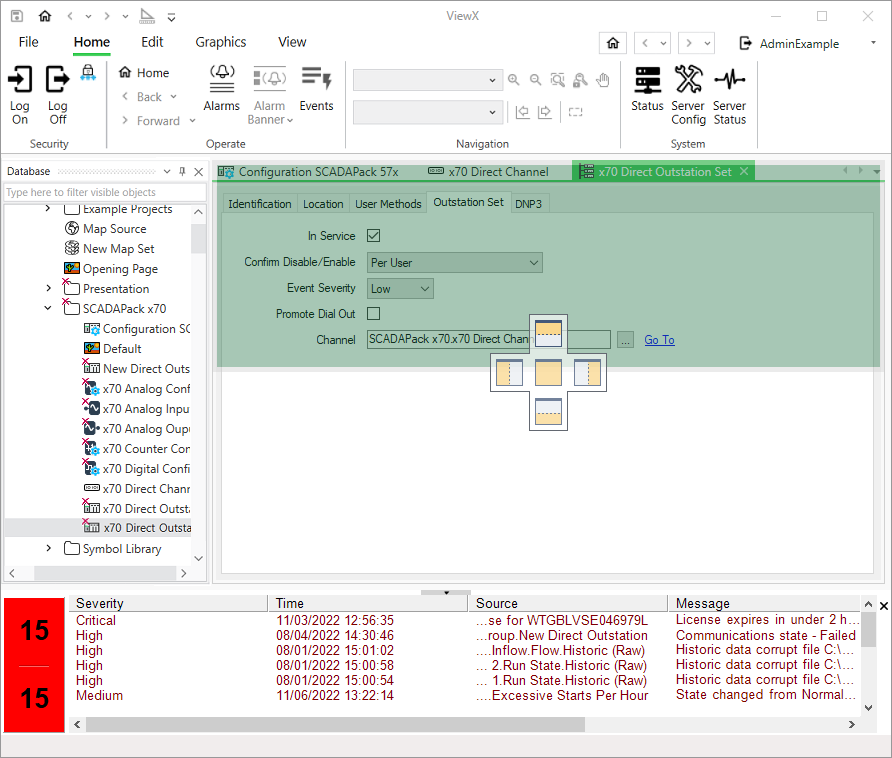The height and width of the screenshot is (758, 892).
Task: Open the Graphics ribbon tab
Action: 220,42
